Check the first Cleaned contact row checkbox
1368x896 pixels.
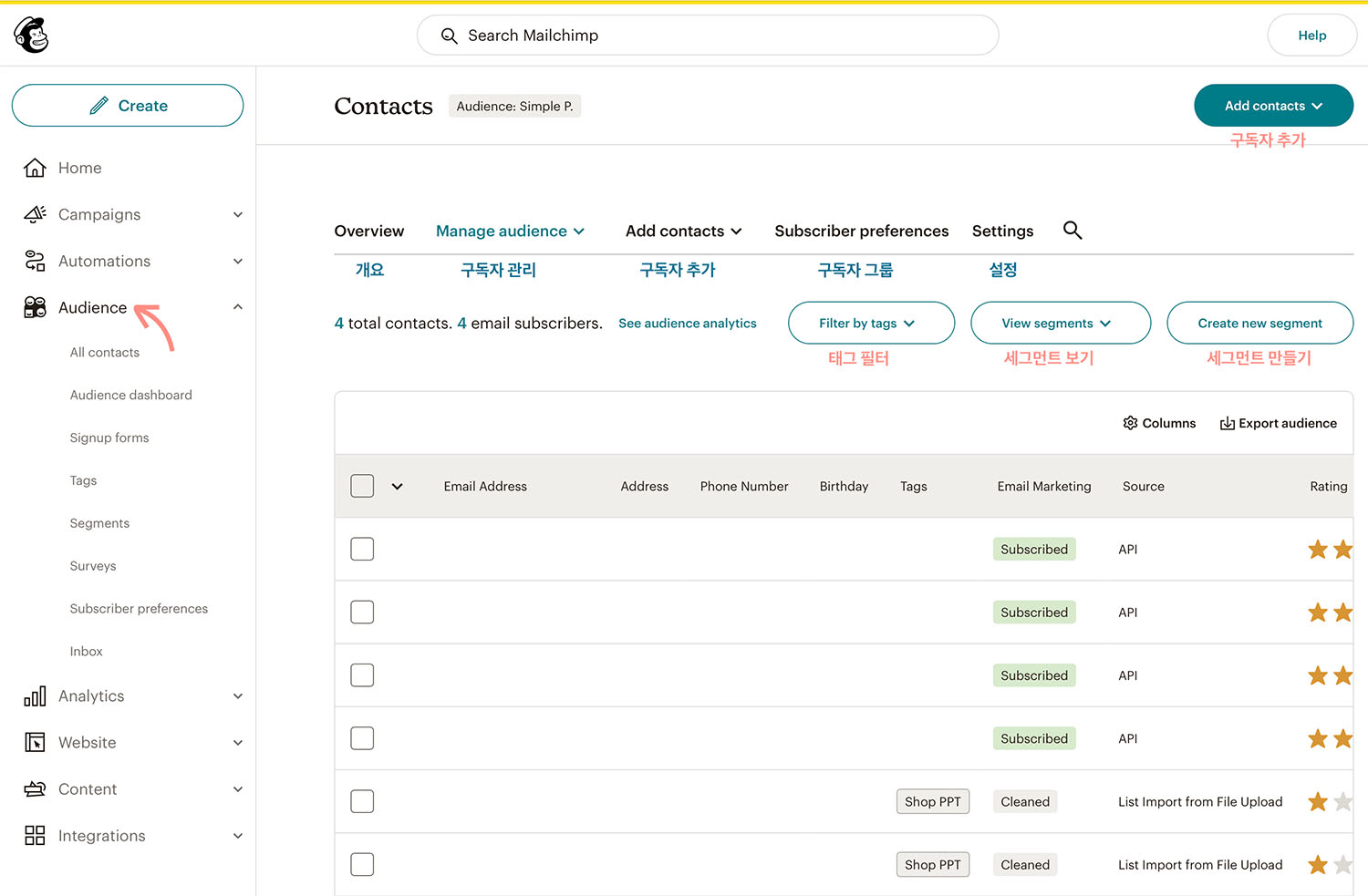tap(362, 801)
